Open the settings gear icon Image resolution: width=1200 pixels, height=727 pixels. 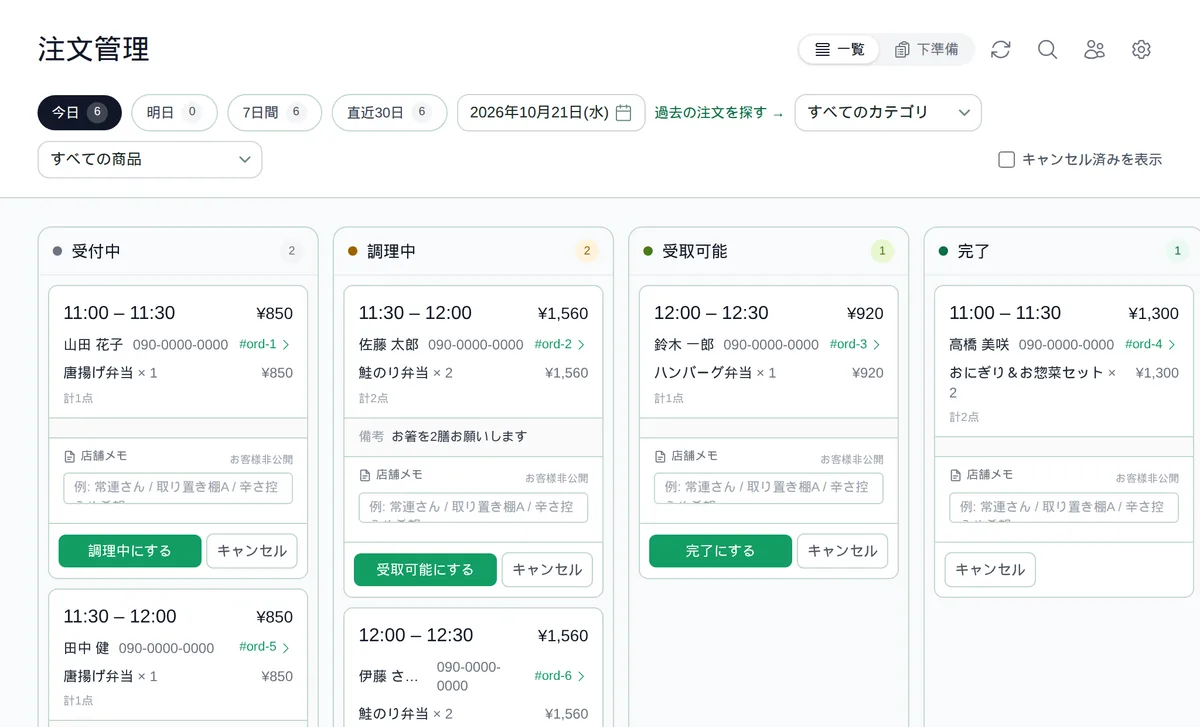coord(1141,49)
